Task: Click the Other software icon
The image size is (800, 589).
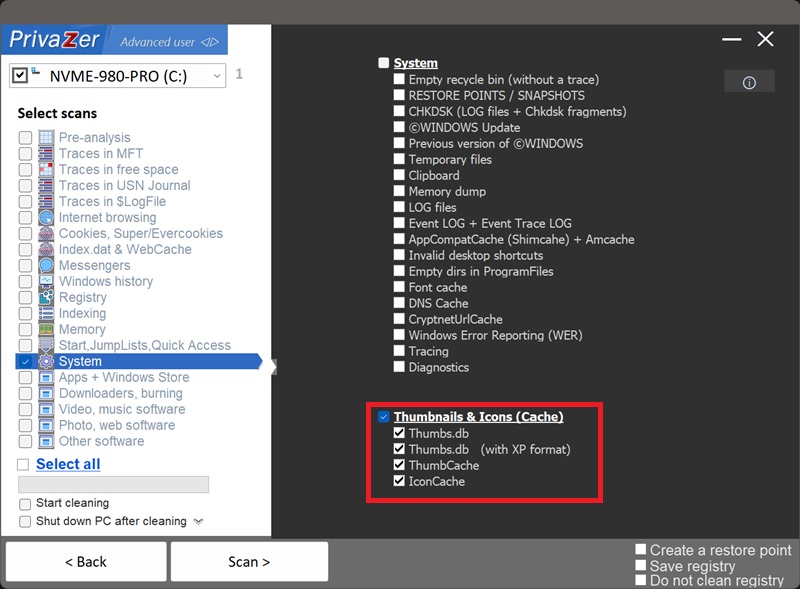Action: [x=46, y=441]
